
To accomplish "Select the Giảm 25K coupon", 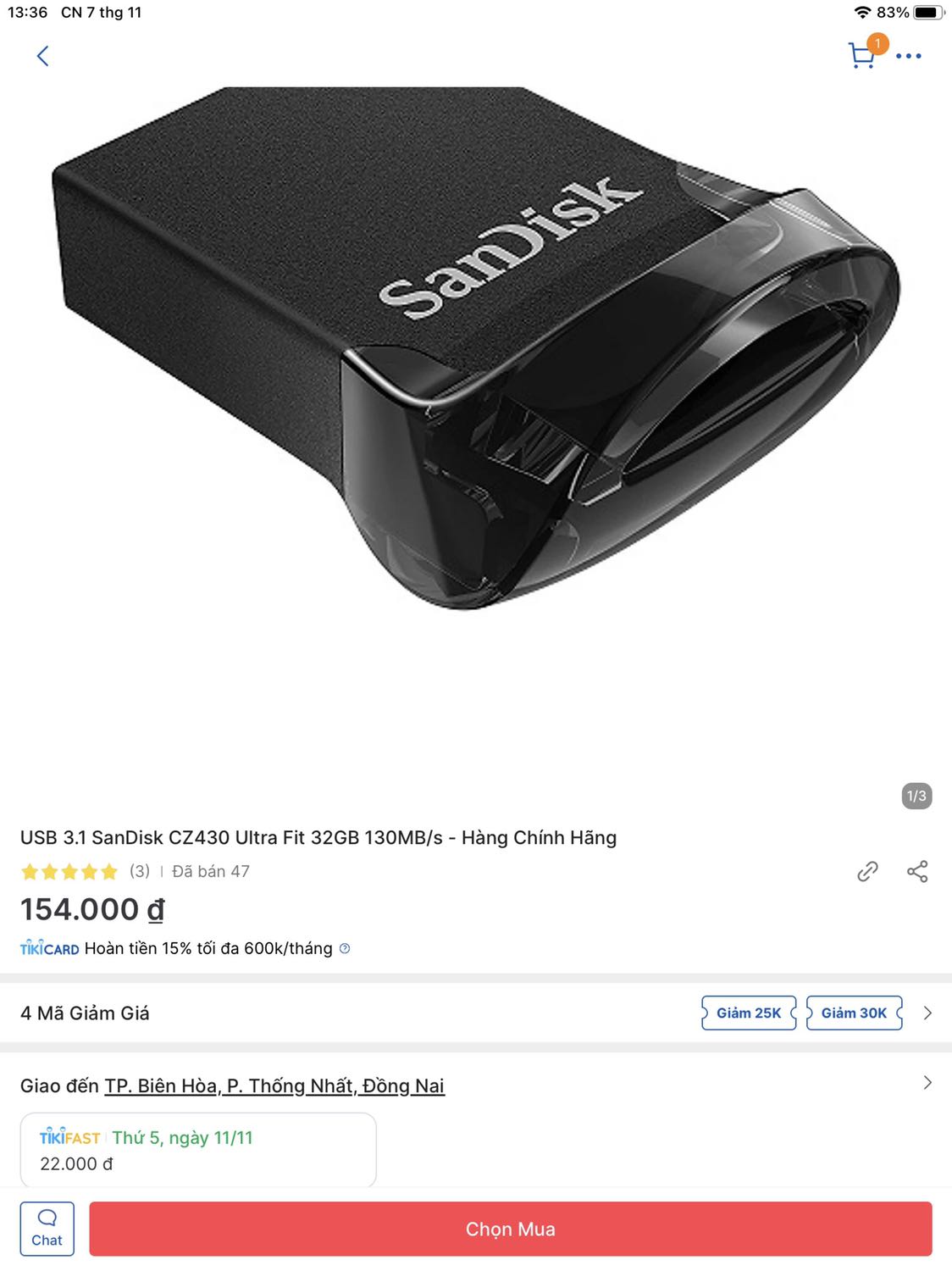I will 749,1013.
